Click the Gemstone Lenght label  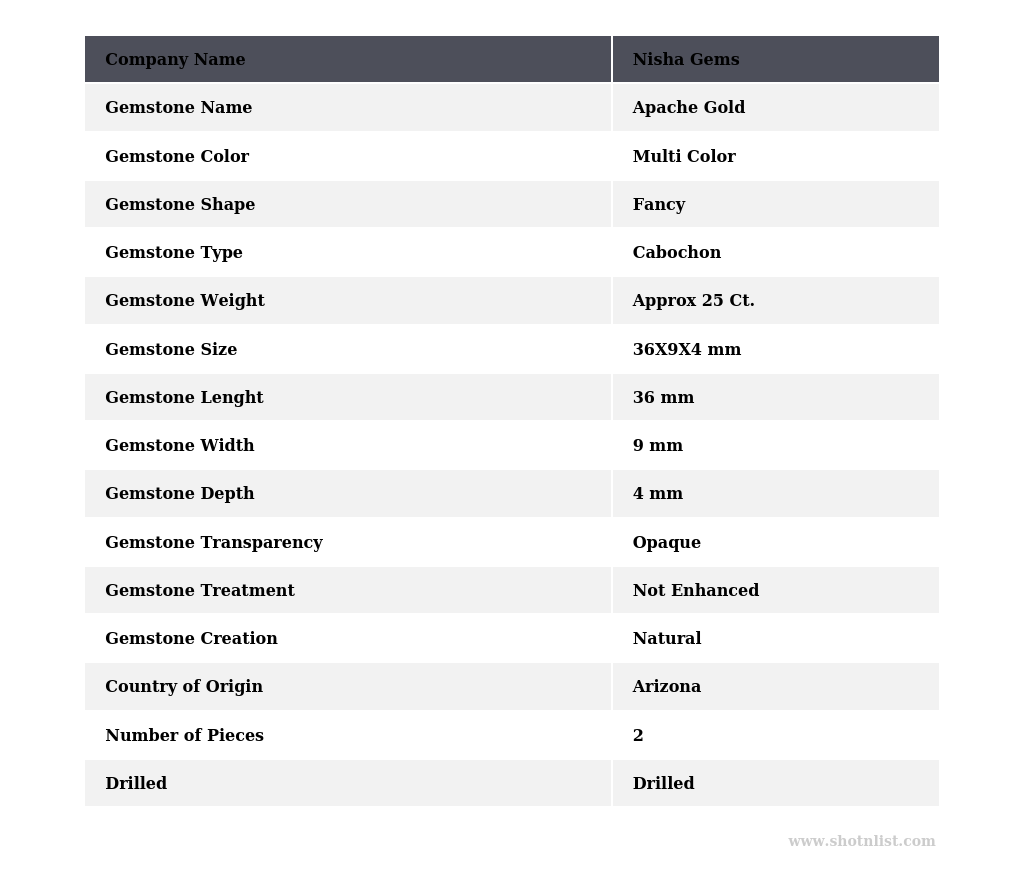pos(184,398)
